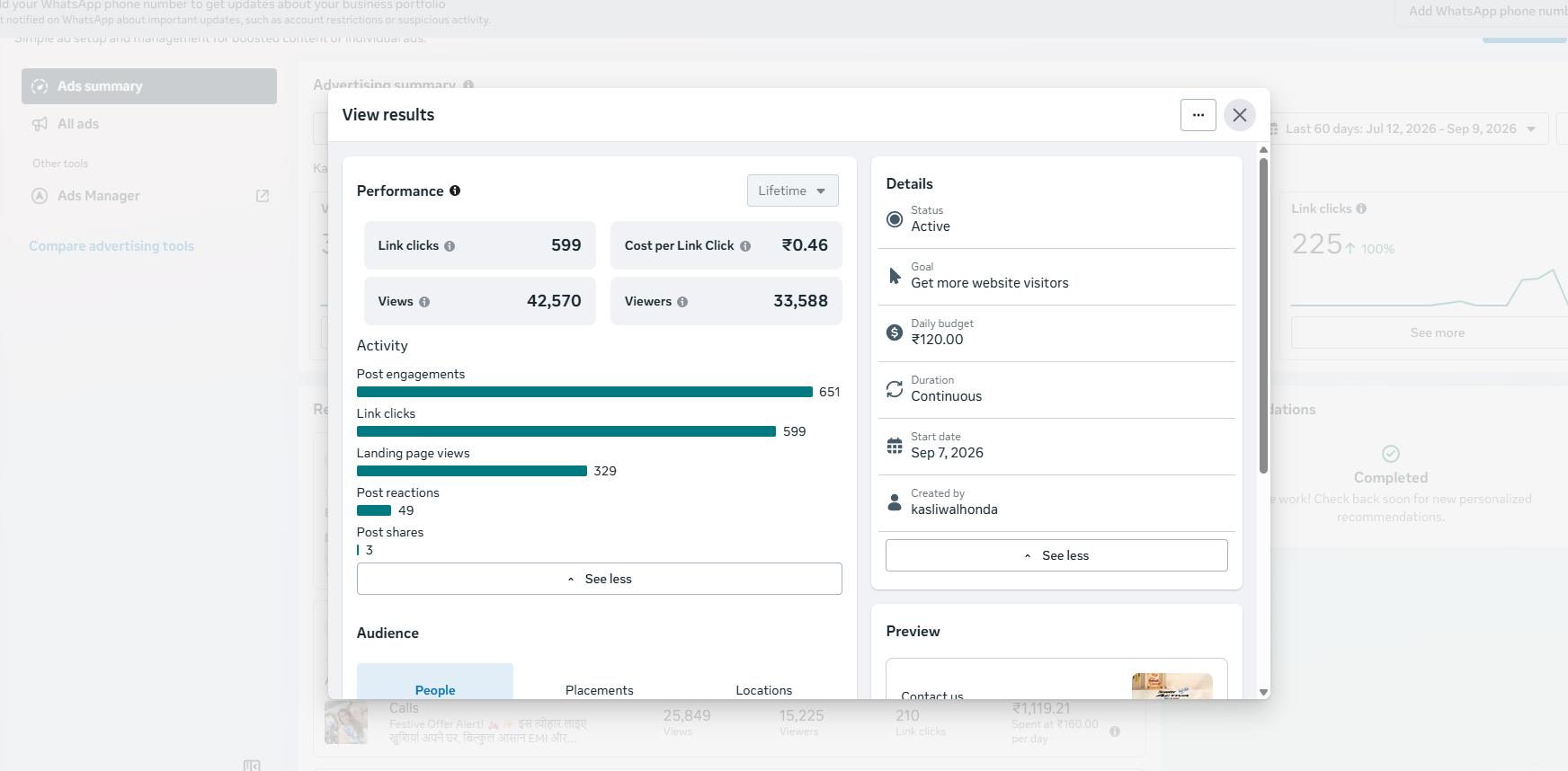Screen dimensions: 1568x771
Task: Click the Active status radio icon
Action: tap(895, 219)
